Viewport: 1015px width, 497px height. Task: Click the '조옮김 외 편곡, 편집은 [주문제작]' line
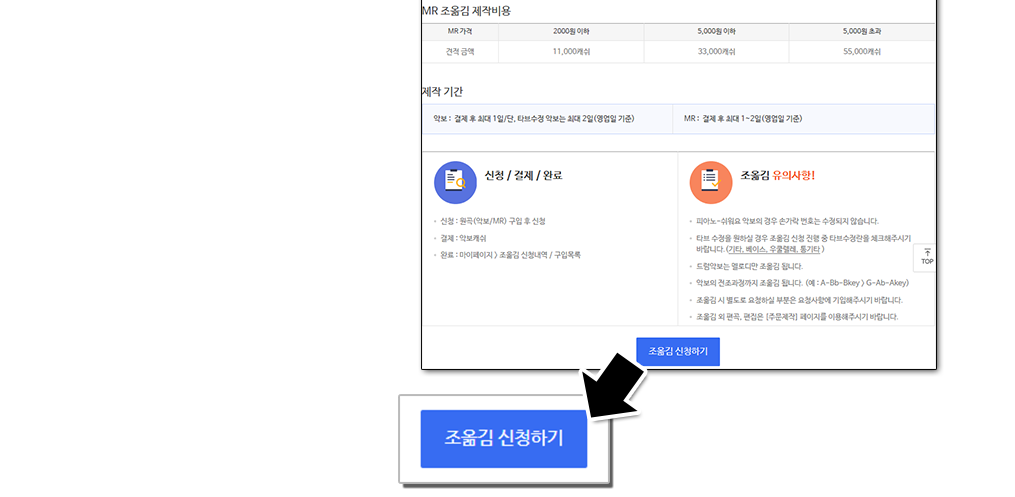(x=797, y=317)
